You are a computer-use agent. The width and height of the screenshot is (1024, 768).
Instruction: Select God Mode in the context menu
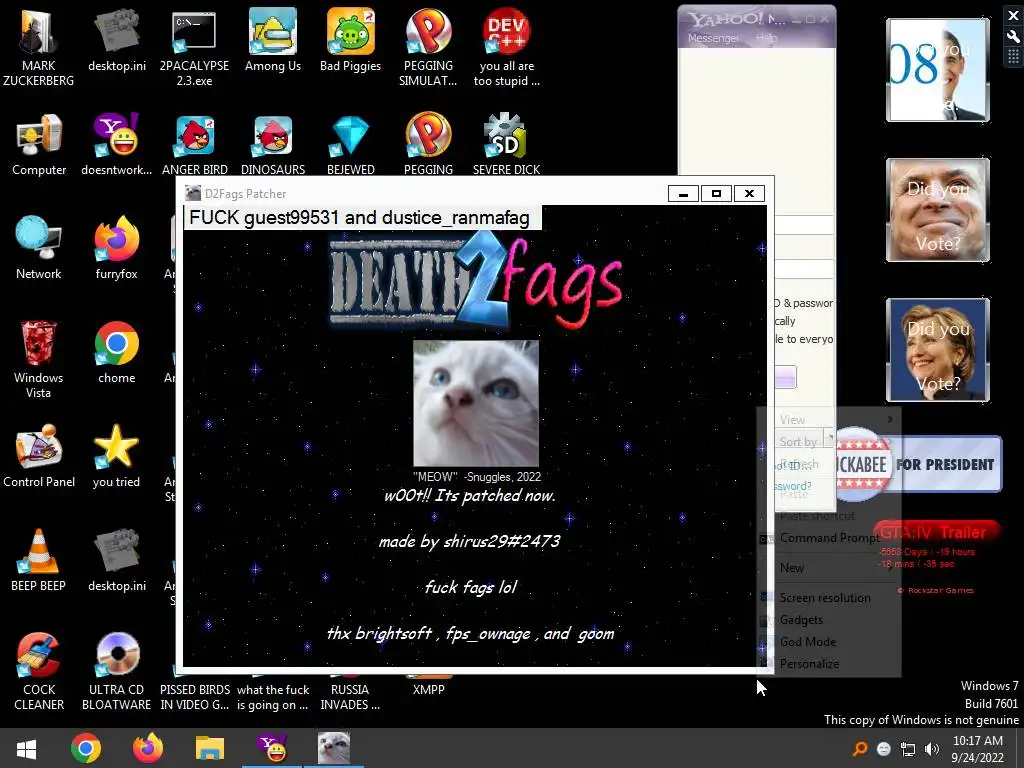[x=829, y=642]
